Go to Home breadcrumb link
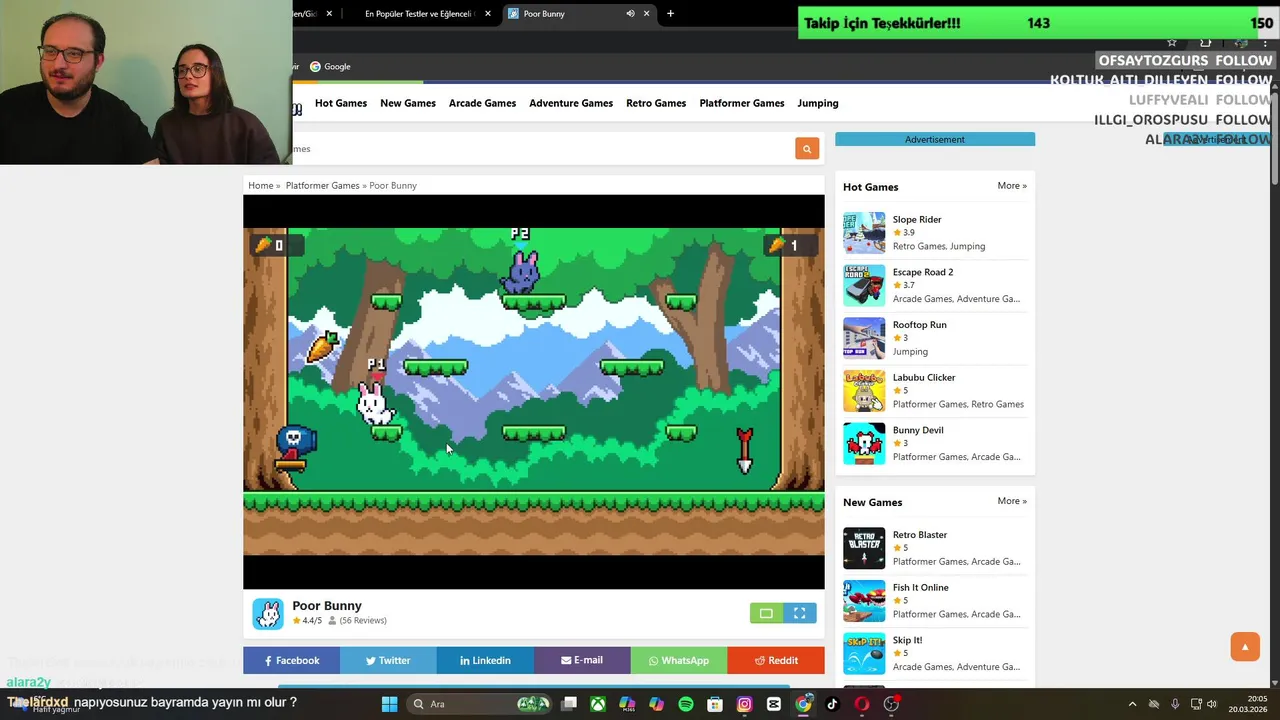 pos(261,186)
